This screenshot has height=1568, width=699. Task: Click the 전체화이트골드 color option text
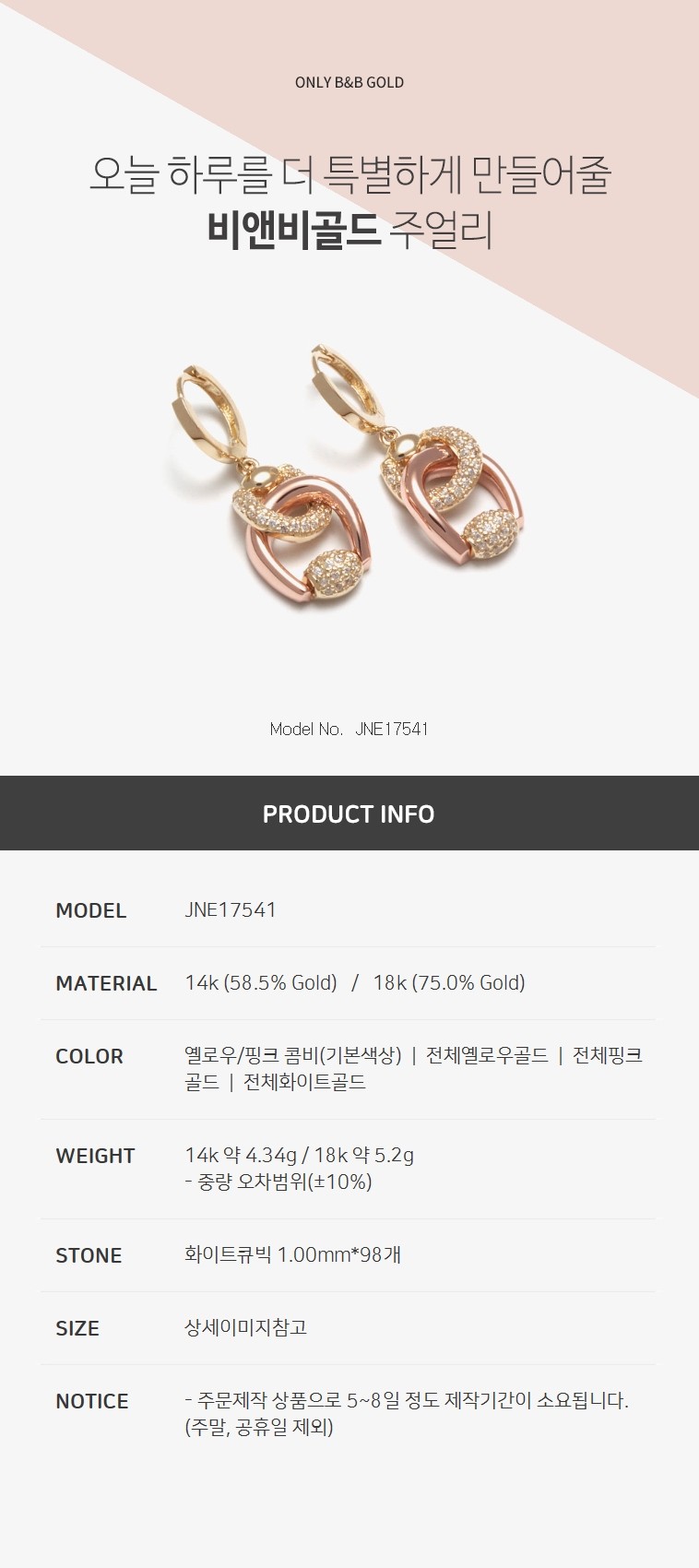point(304,1082)
